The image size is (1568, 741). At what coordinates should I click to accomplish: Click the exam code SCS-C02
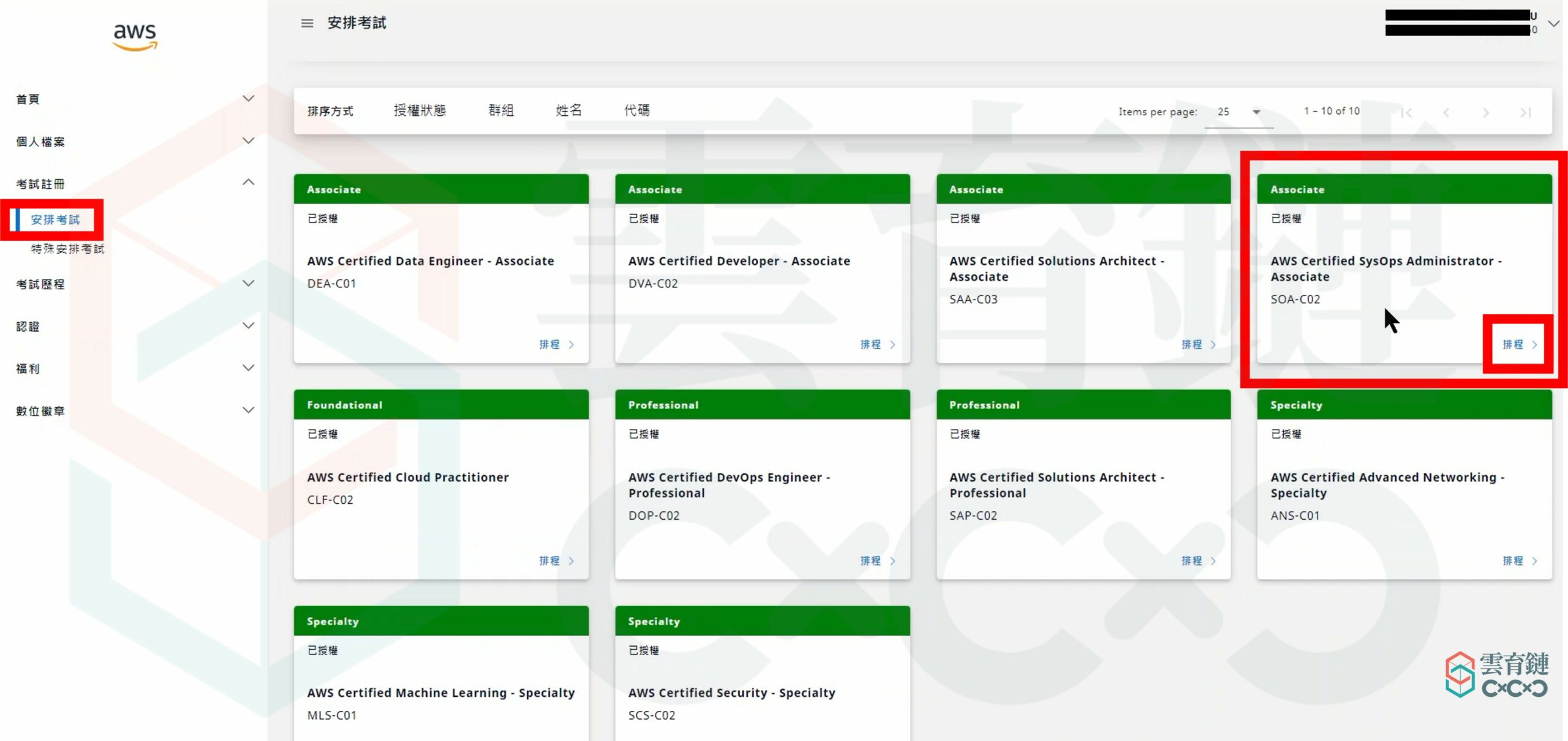click(652, 716)
